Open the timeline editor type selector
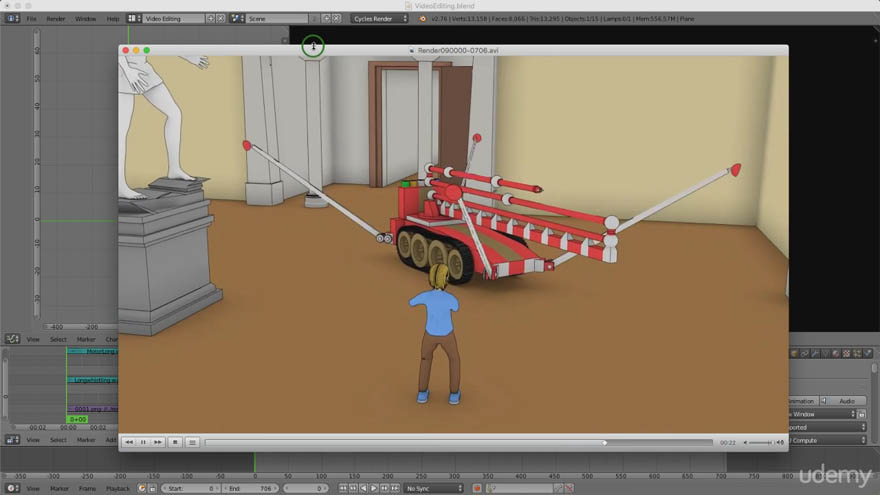The image size is (880, 495). (x=12, y=488)
